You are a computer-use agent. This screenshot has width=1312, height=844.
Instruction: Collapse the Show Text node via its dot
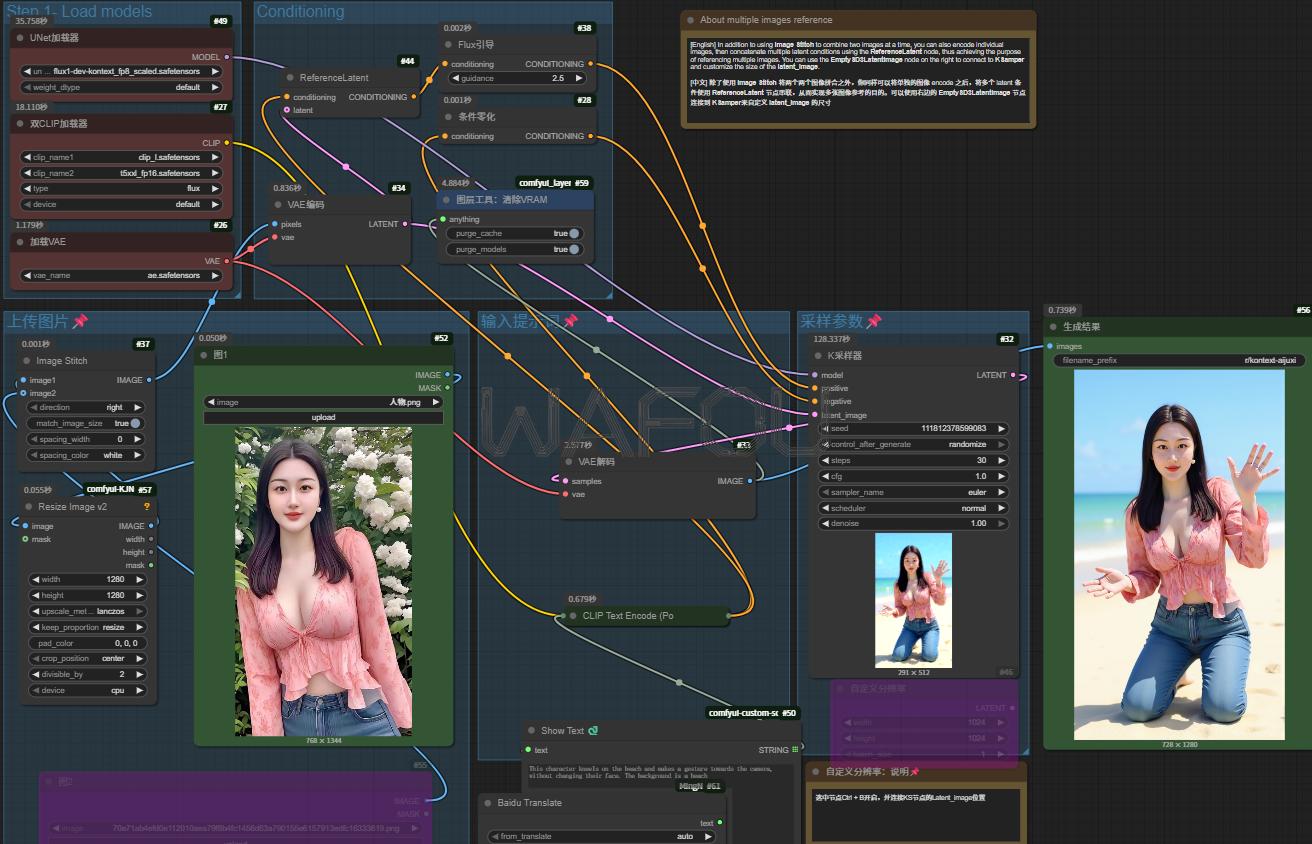(x=530, y=730)
